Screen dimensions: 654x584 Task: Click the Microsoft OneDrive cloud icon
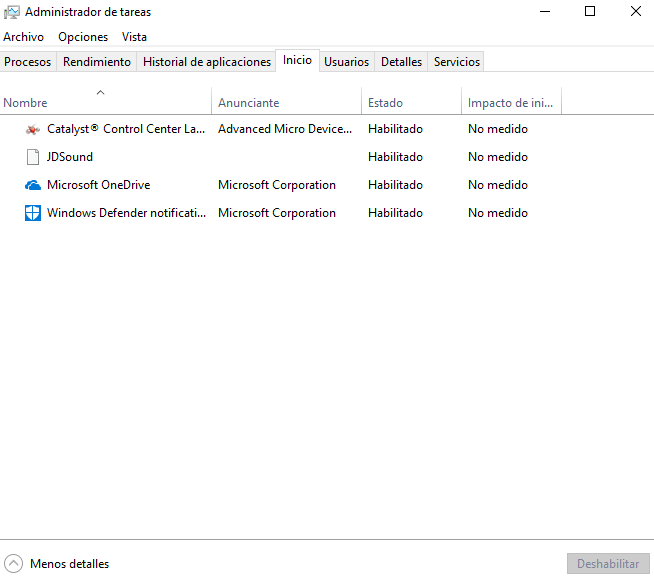[33, 185]
